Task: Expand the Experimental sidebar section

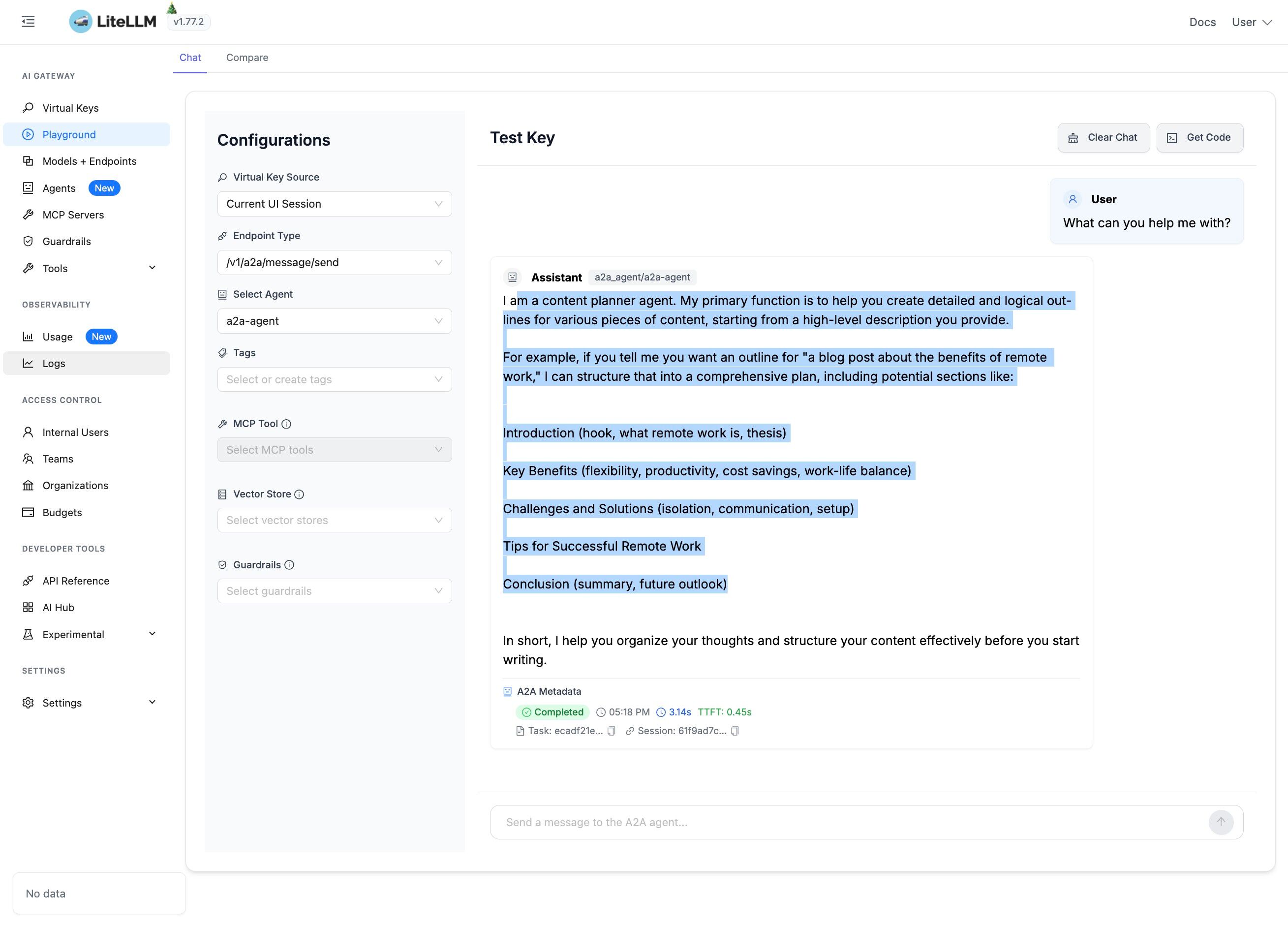Action: tap(152, 634)
